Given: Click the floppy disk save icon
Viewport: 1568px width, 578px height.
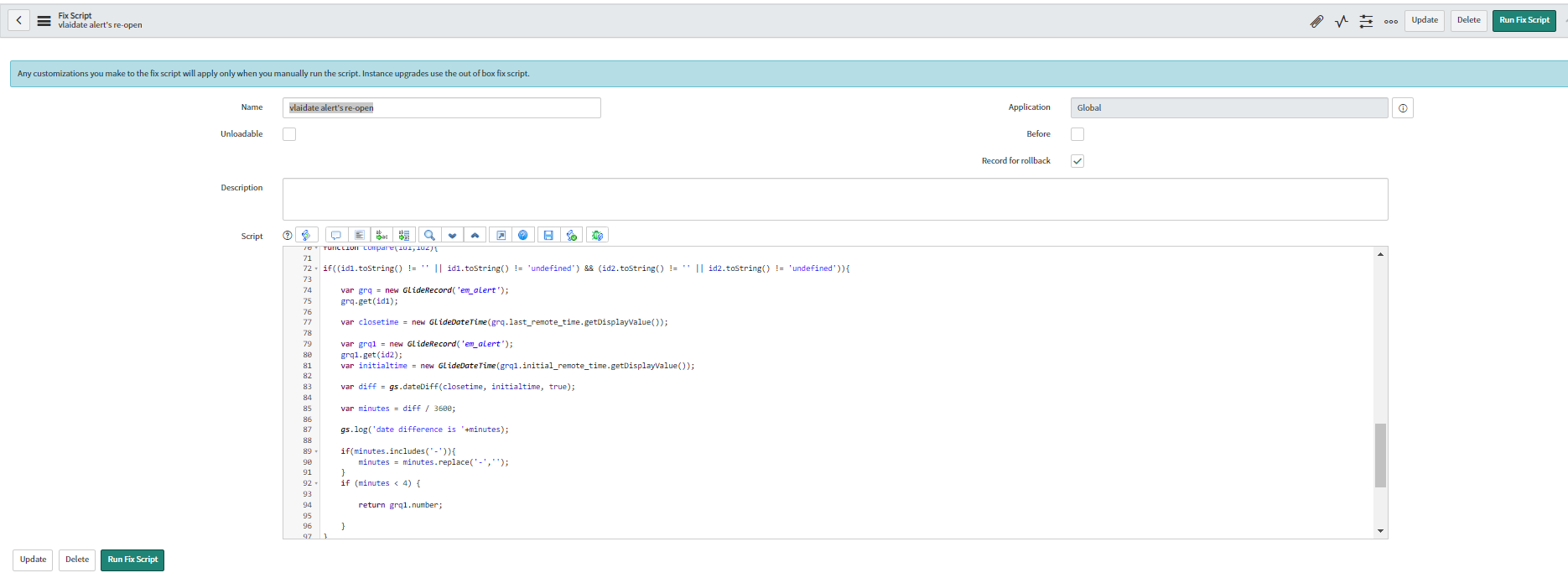Looking at the screenshot, I should coord(548,236).
